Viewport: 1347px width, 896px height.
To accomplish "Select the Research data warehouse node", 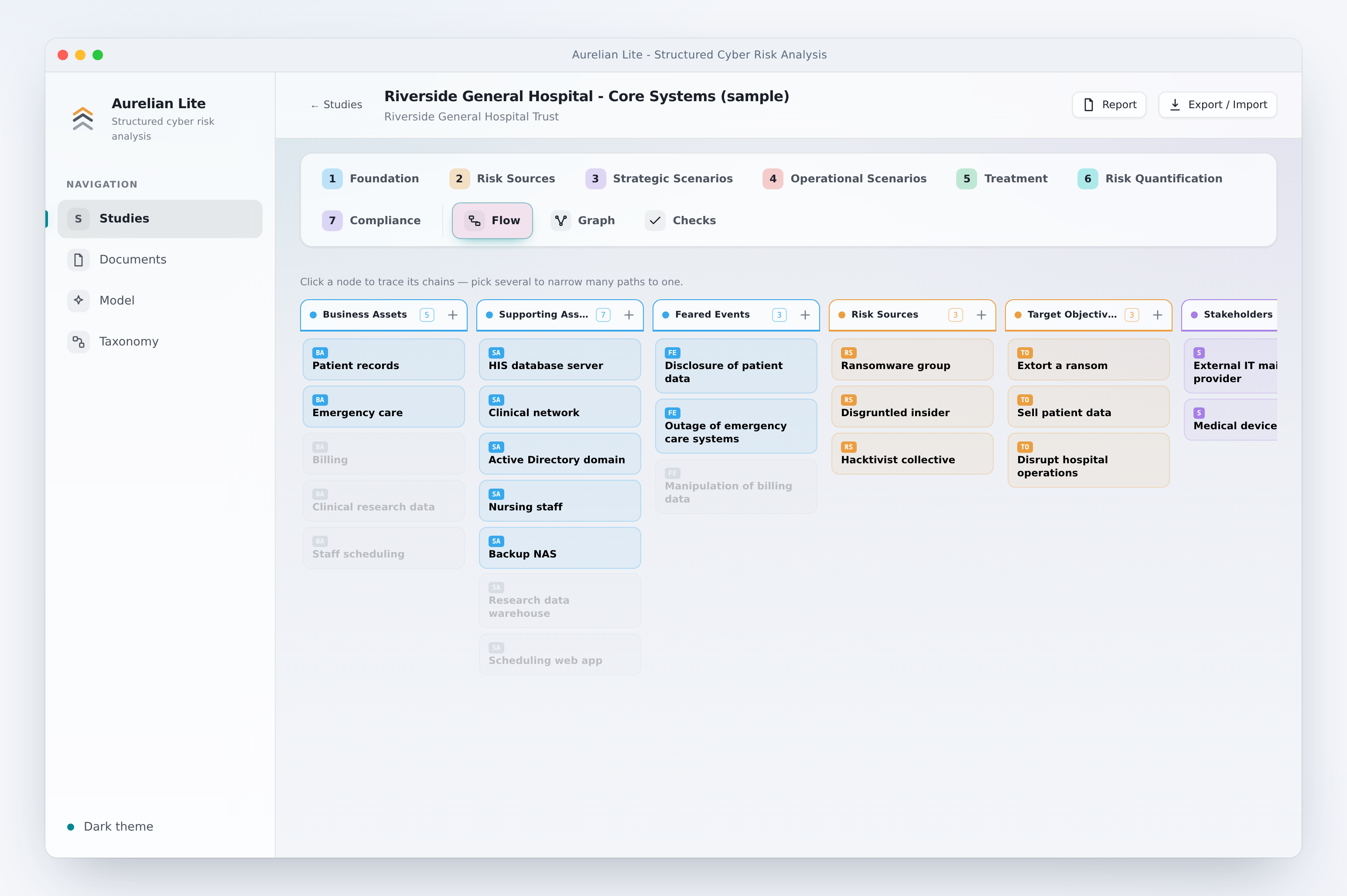I will pos(560,601).
